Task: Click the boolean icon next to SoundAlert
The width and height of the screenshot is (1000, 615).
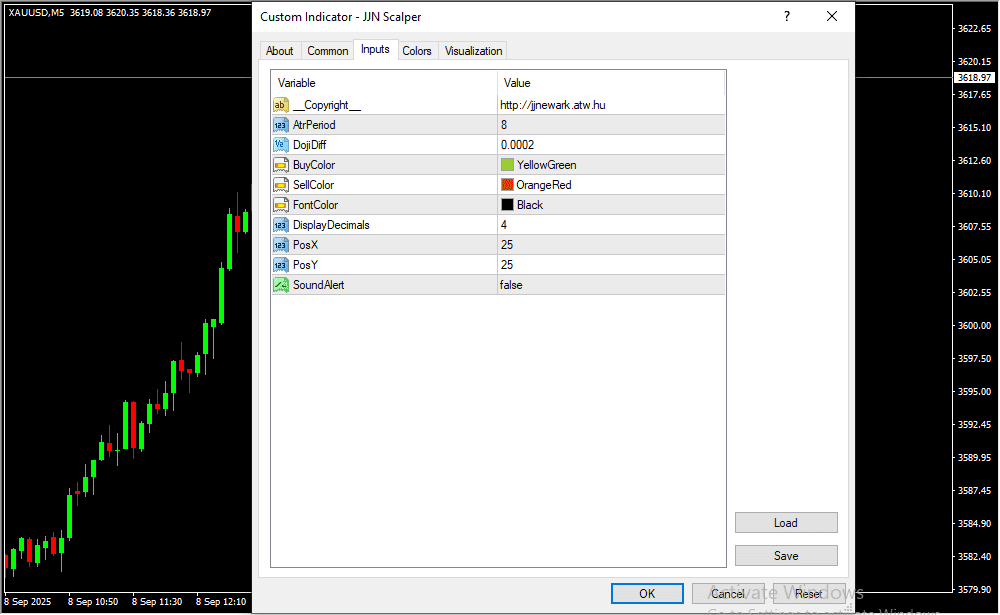Action: (281, 285)
